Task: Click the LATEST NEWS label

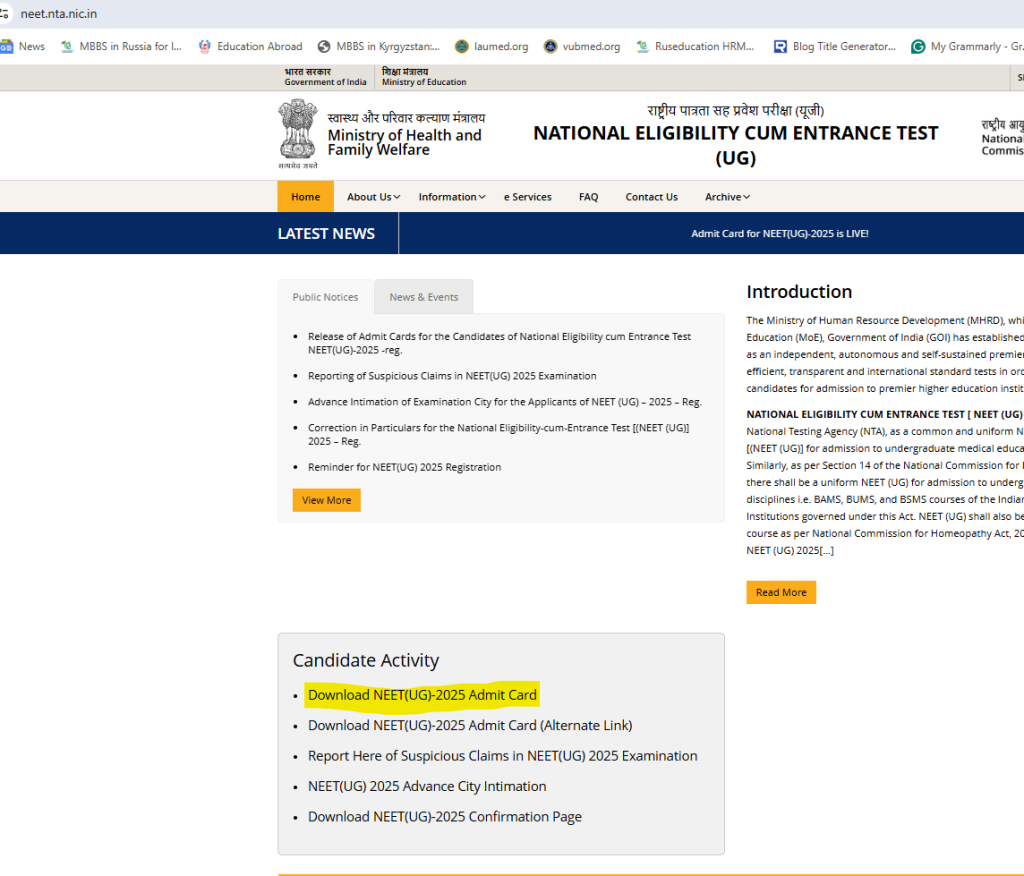Action: click(x=327, y=233)
